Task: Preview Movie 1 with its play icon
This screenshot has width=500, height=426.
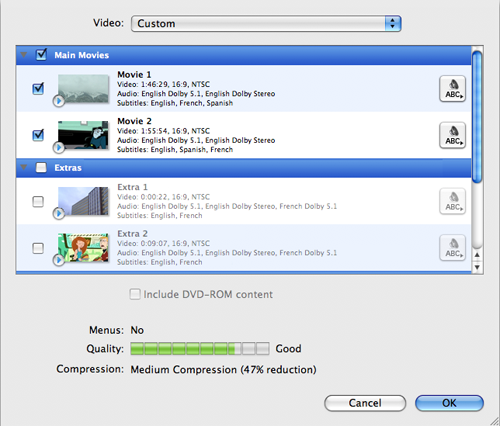Action: (x=59, y=100)
